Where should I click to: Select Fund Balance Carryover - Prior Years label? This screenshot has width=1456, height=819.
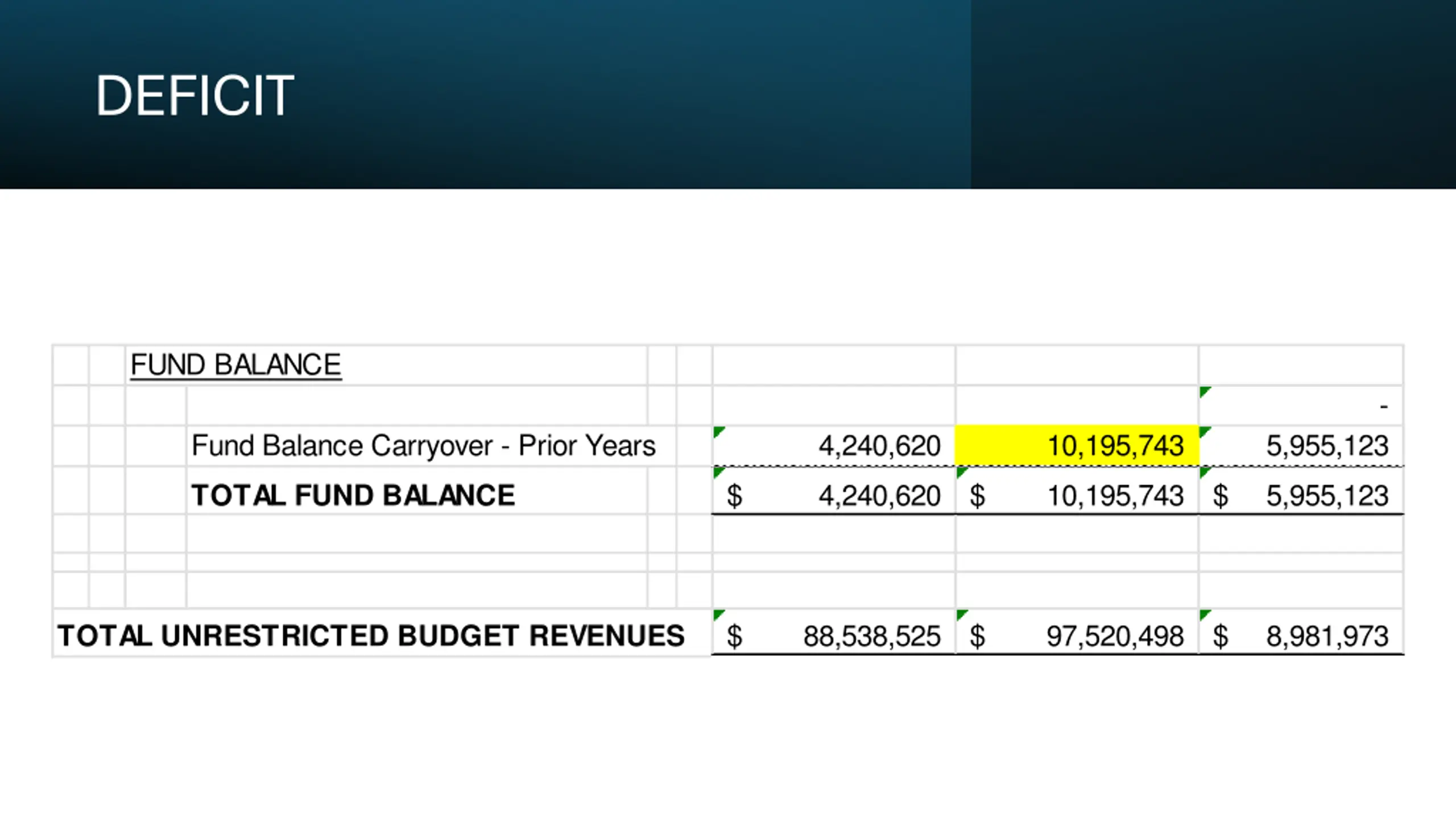click(423, 445)
